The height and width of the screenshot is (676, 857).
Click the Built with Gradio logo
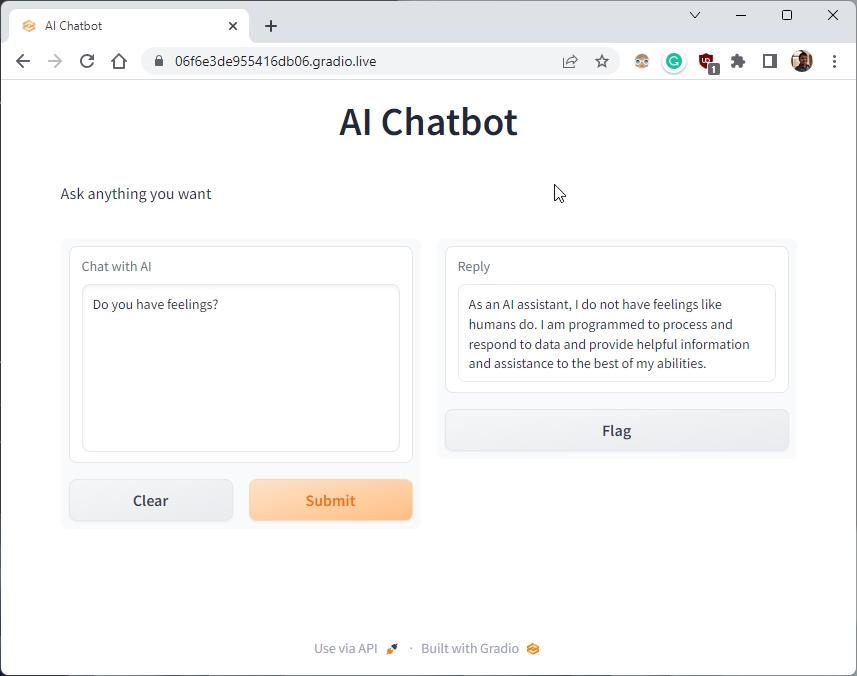[x=532, y=648]
